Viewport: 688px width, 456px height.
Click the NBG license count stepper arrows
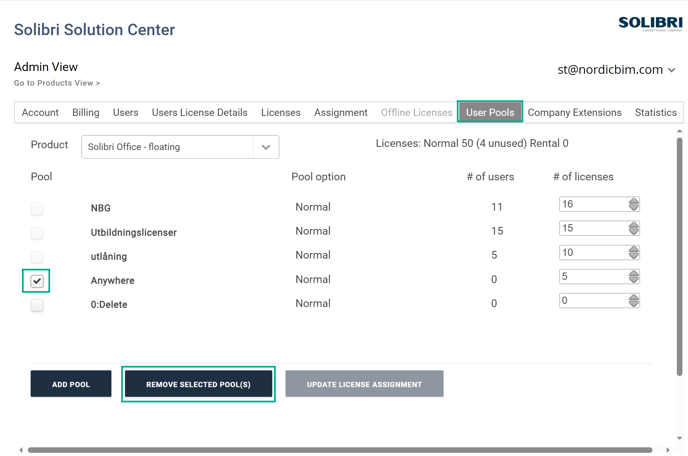pyautogui.click(x=634, y=204)
